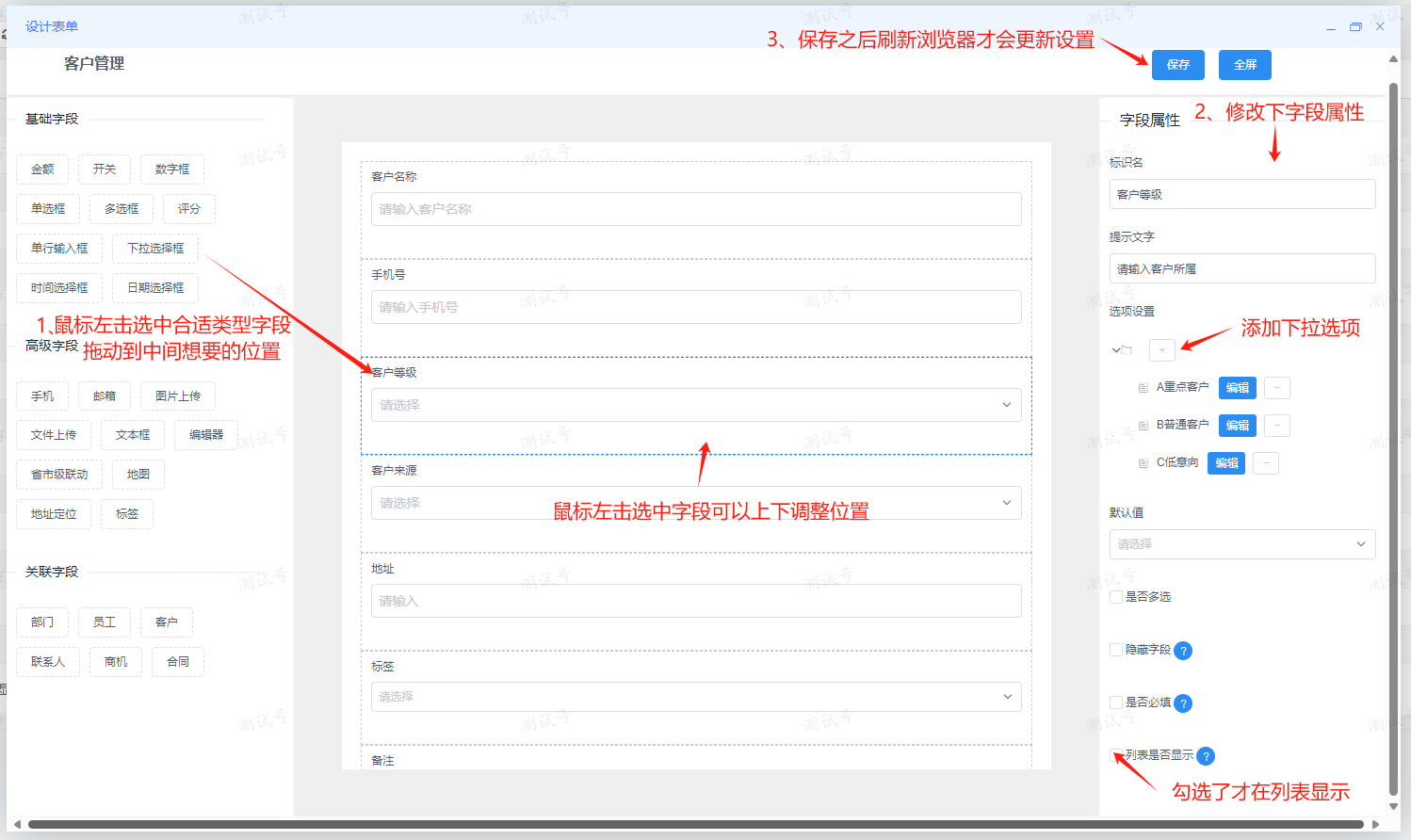Viewport: 1411px width, 840px height.
Task: Click the 全屏 button
Action: coord(1244,65)
